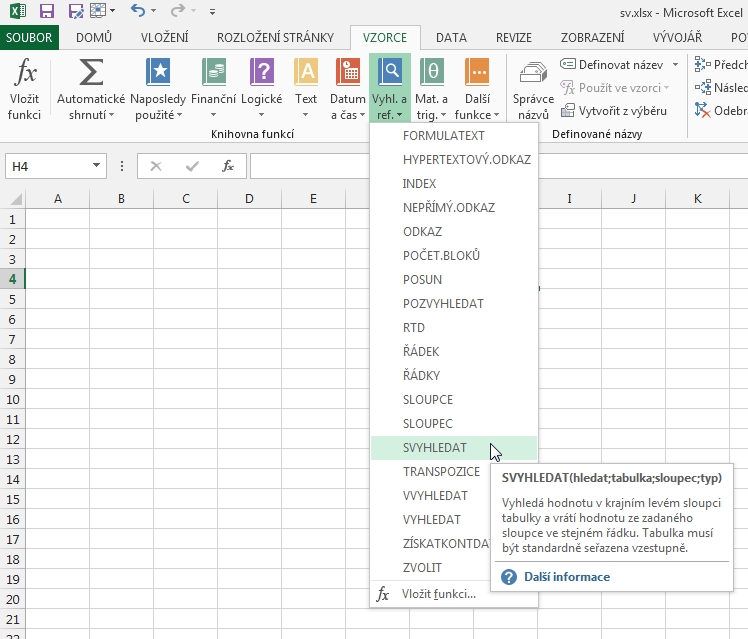Viewport: 748px width, 639px height.
Task: Click the Excel application icon
Action: click(18, 10)
